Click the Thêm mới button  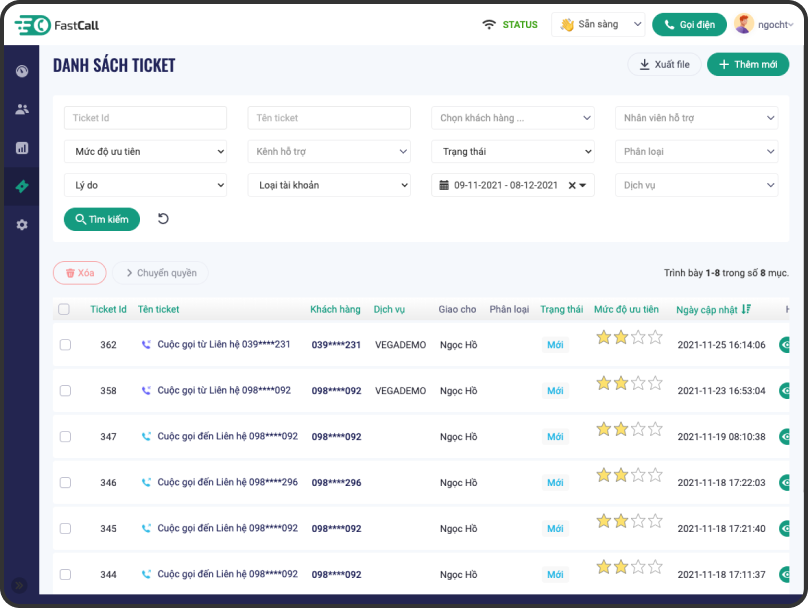(747, 64)
